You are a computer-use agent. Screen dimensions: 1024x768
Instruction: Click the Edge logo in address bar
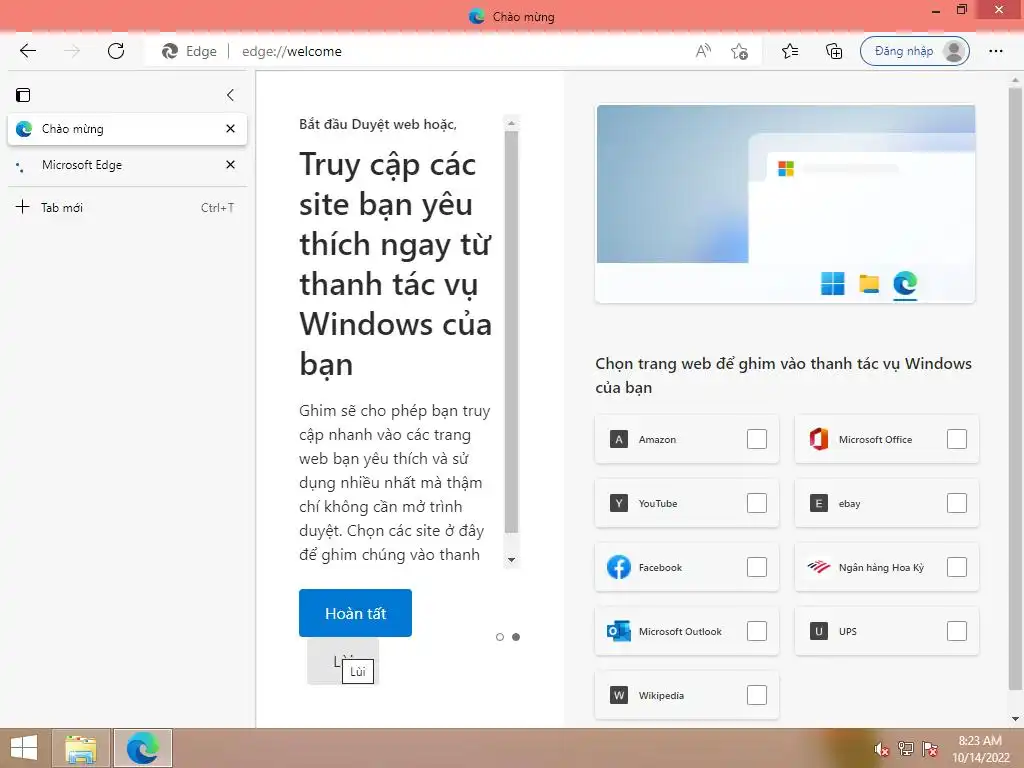point(170,51)
